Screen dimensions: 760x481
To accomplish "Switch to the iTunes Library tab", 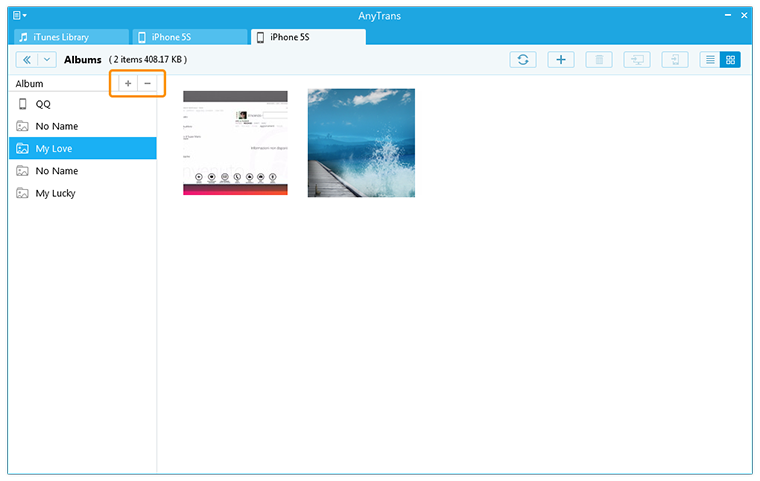I will [x=70, y=37].
